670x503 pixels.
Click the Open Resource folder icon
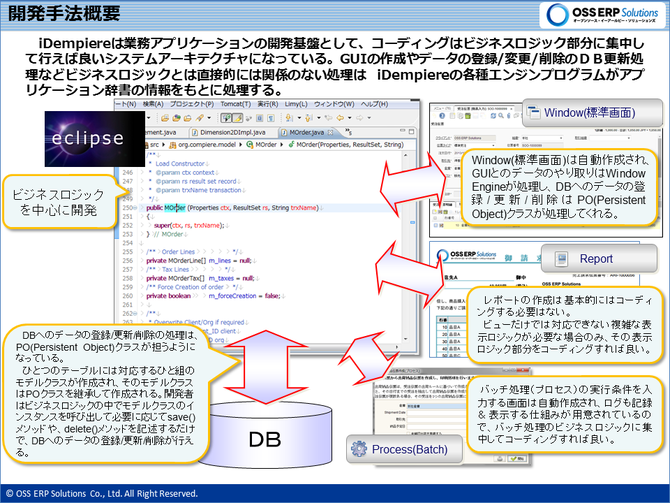point(188,118)
